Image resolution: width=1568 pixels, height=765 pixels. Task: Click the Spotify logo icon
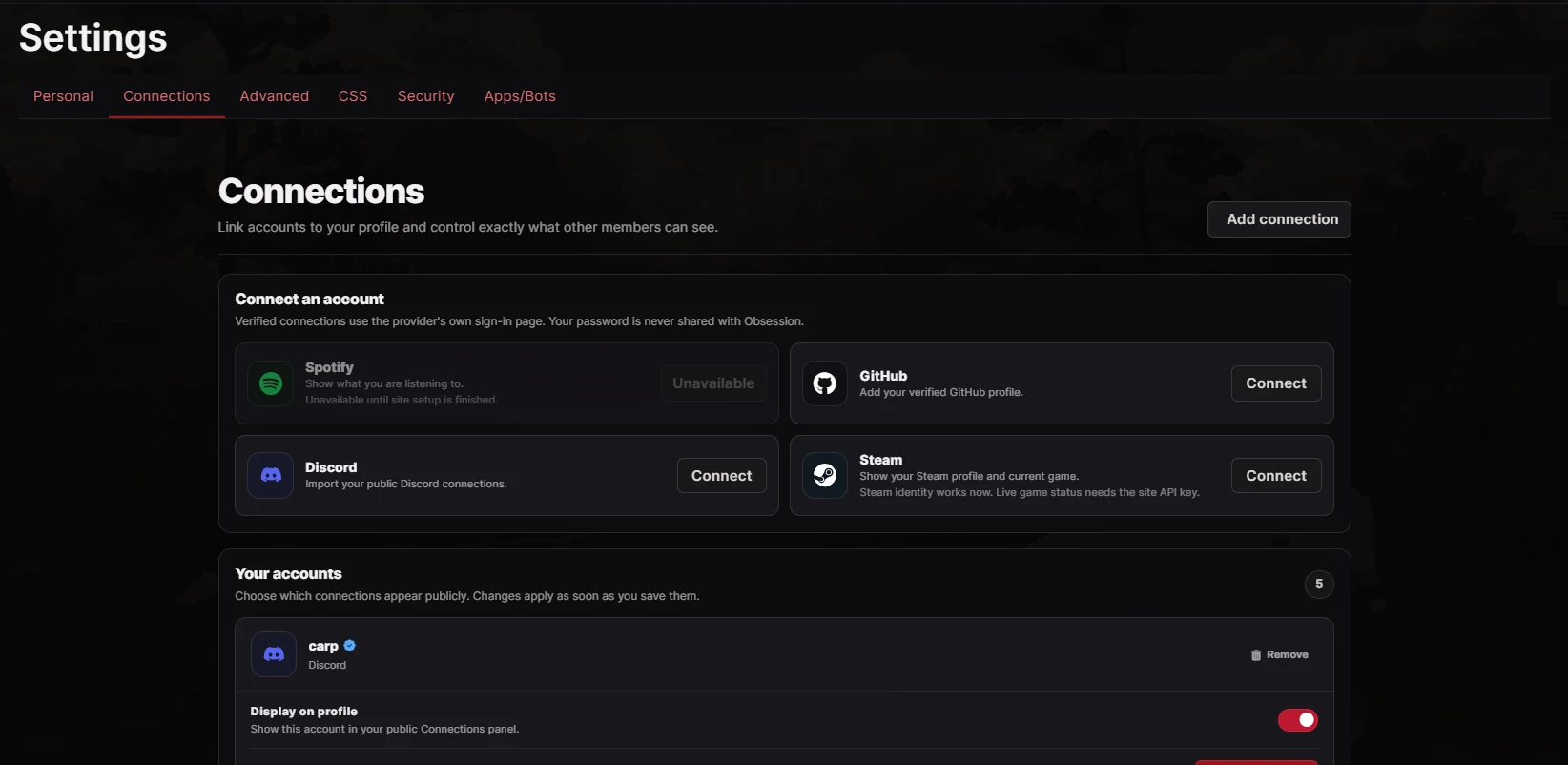pyautogui.click(x=271, y=383)
